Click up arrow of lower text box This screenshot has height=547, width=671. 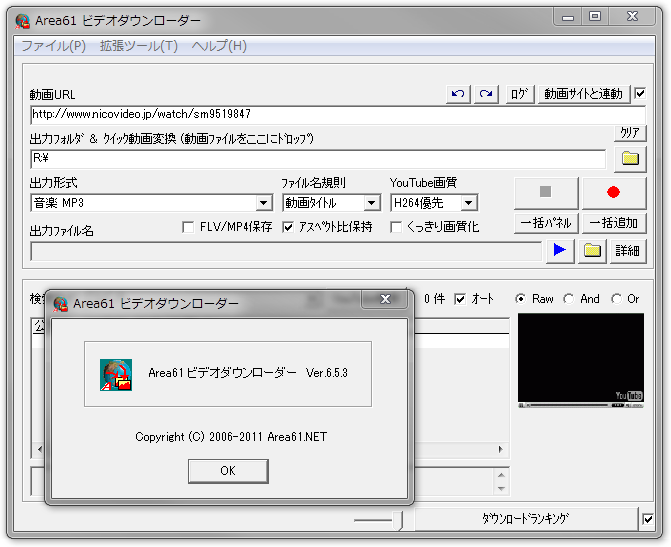pos(502,476)
